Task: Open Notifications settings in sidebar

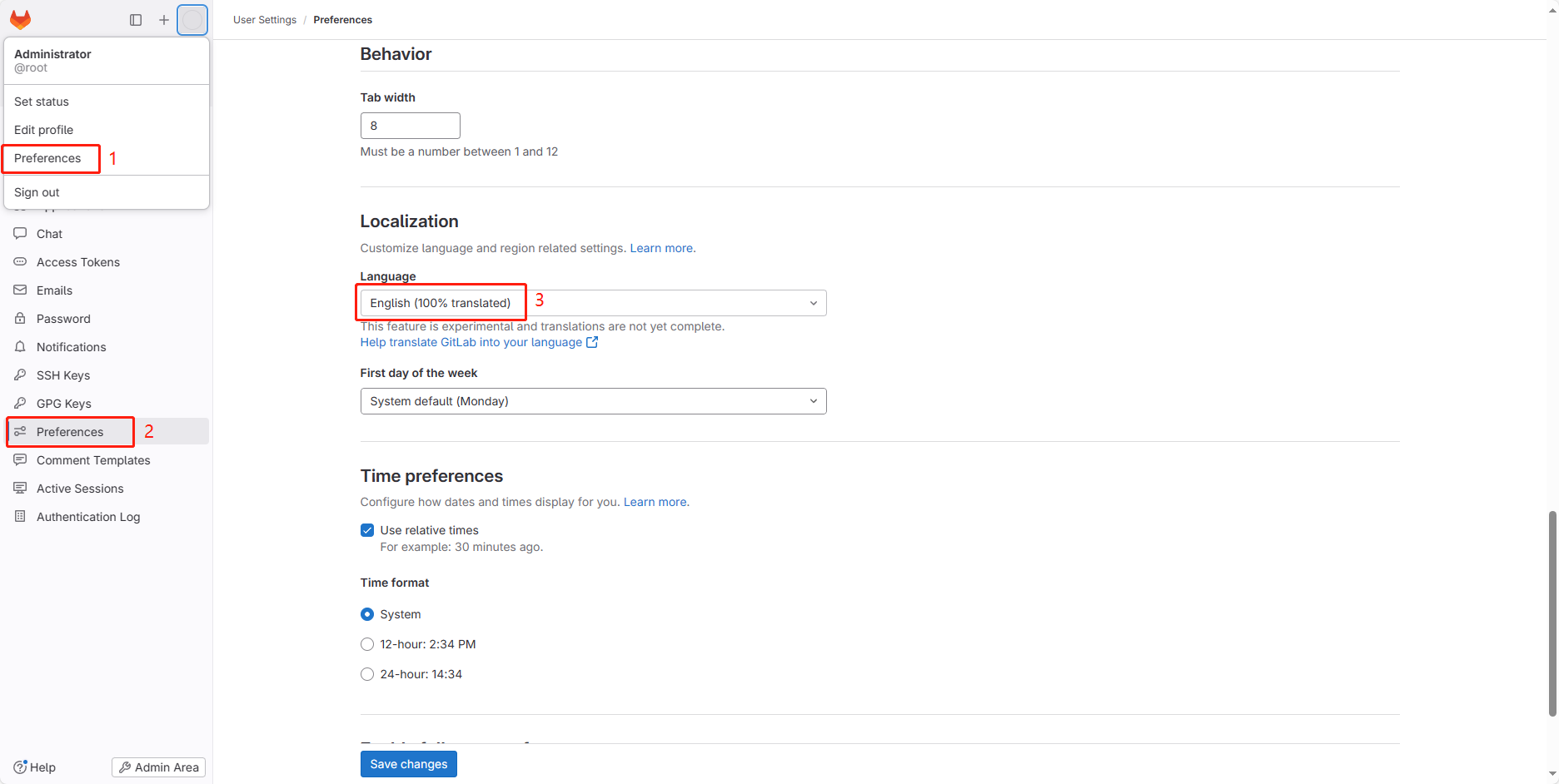Action: pos(71,347)
